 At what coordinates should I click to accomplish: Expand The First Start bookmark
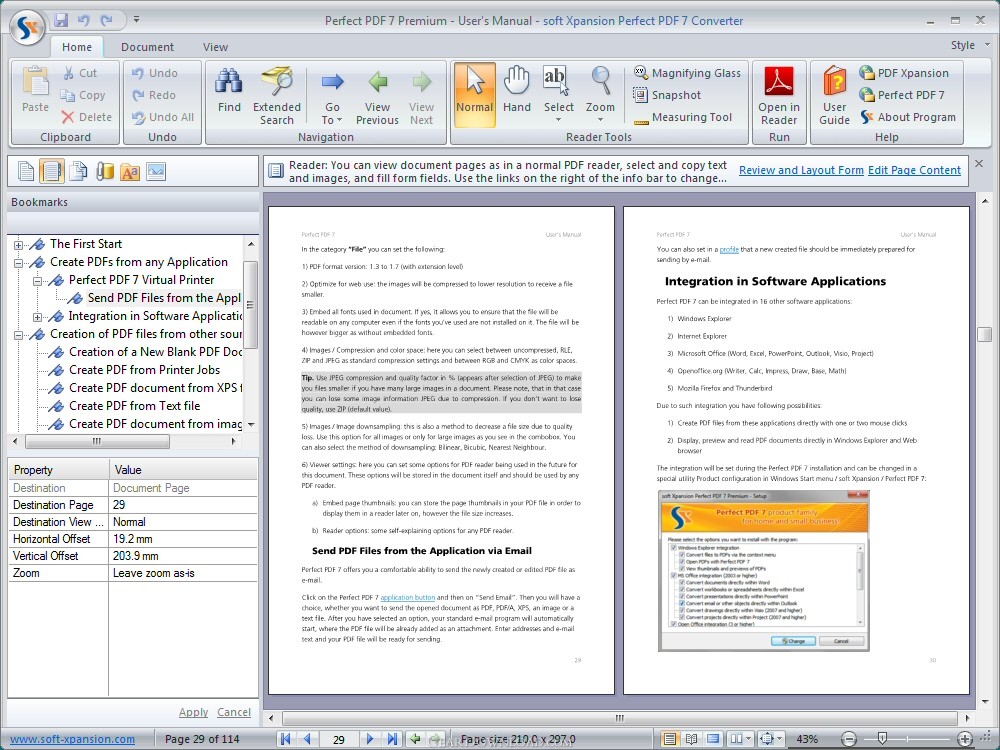[x=18, y=245]
